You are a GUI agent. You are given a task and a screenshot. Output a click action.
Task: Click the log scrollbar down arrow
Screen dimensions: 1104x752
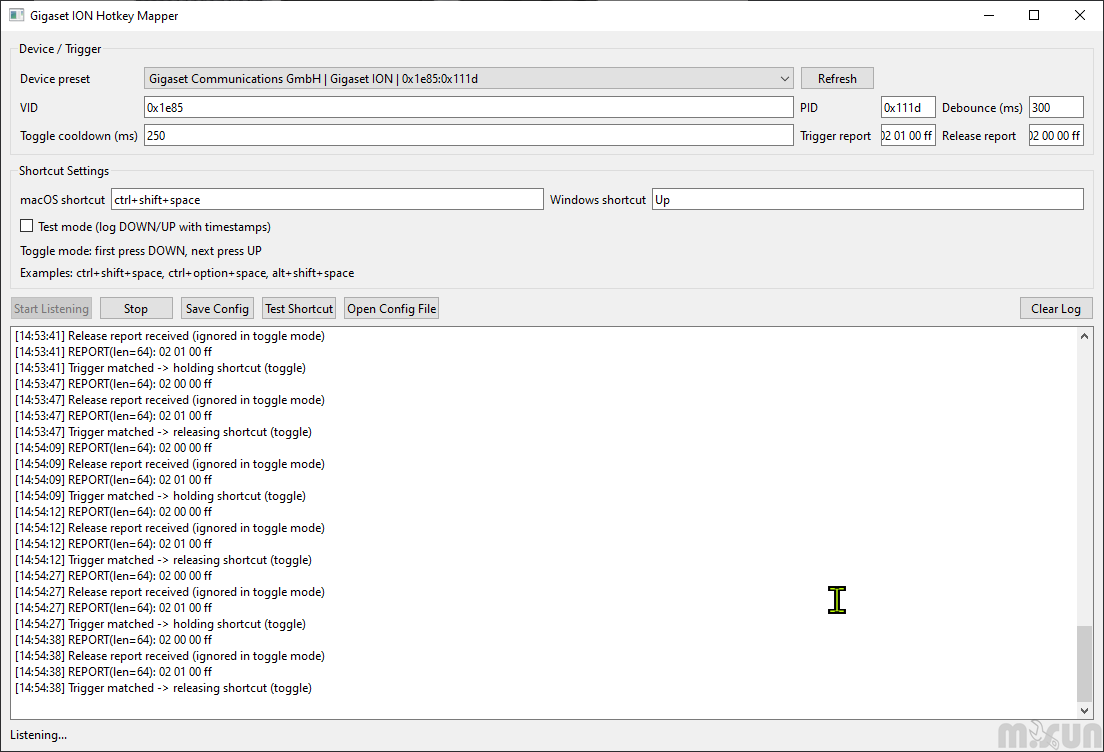pos(1085,710)
